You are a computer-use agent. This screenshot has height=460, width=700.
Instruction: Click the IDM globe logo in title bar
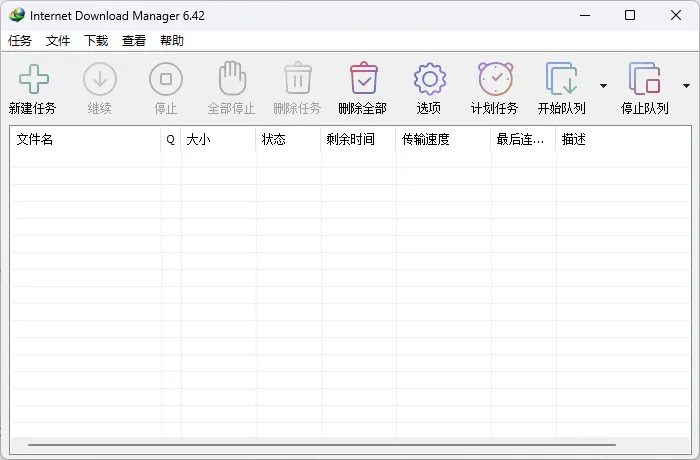click(x=17, y=15)
